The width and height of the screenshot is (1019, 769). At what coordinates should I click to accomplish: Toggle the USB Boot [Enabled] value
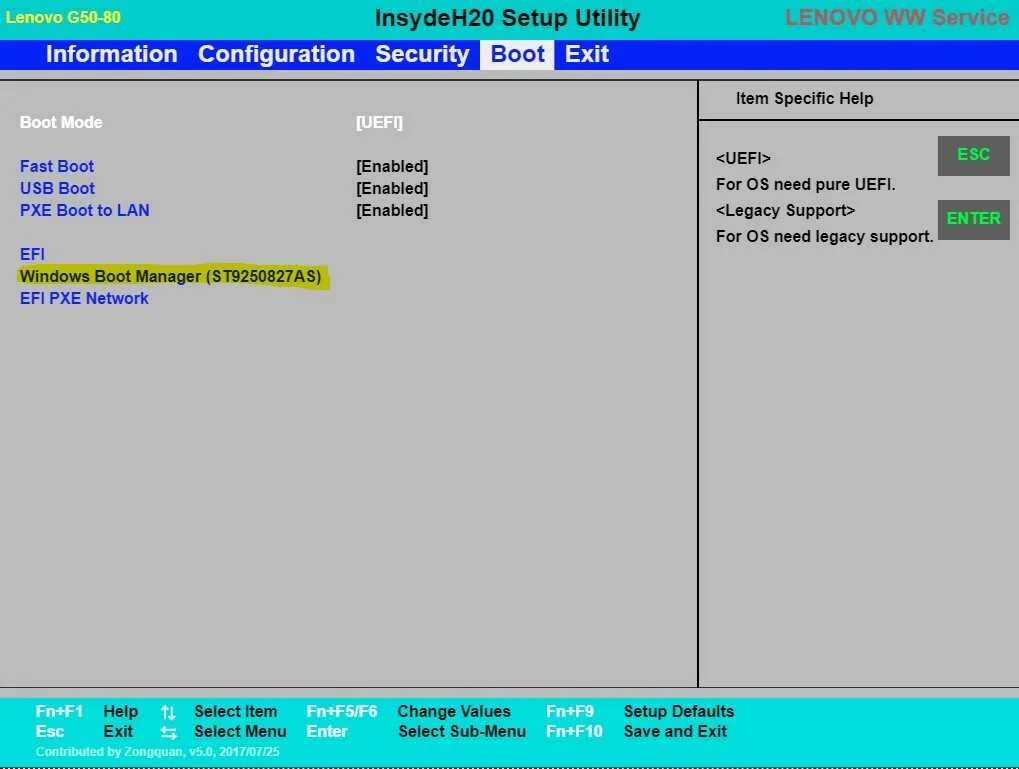(392, 189)
